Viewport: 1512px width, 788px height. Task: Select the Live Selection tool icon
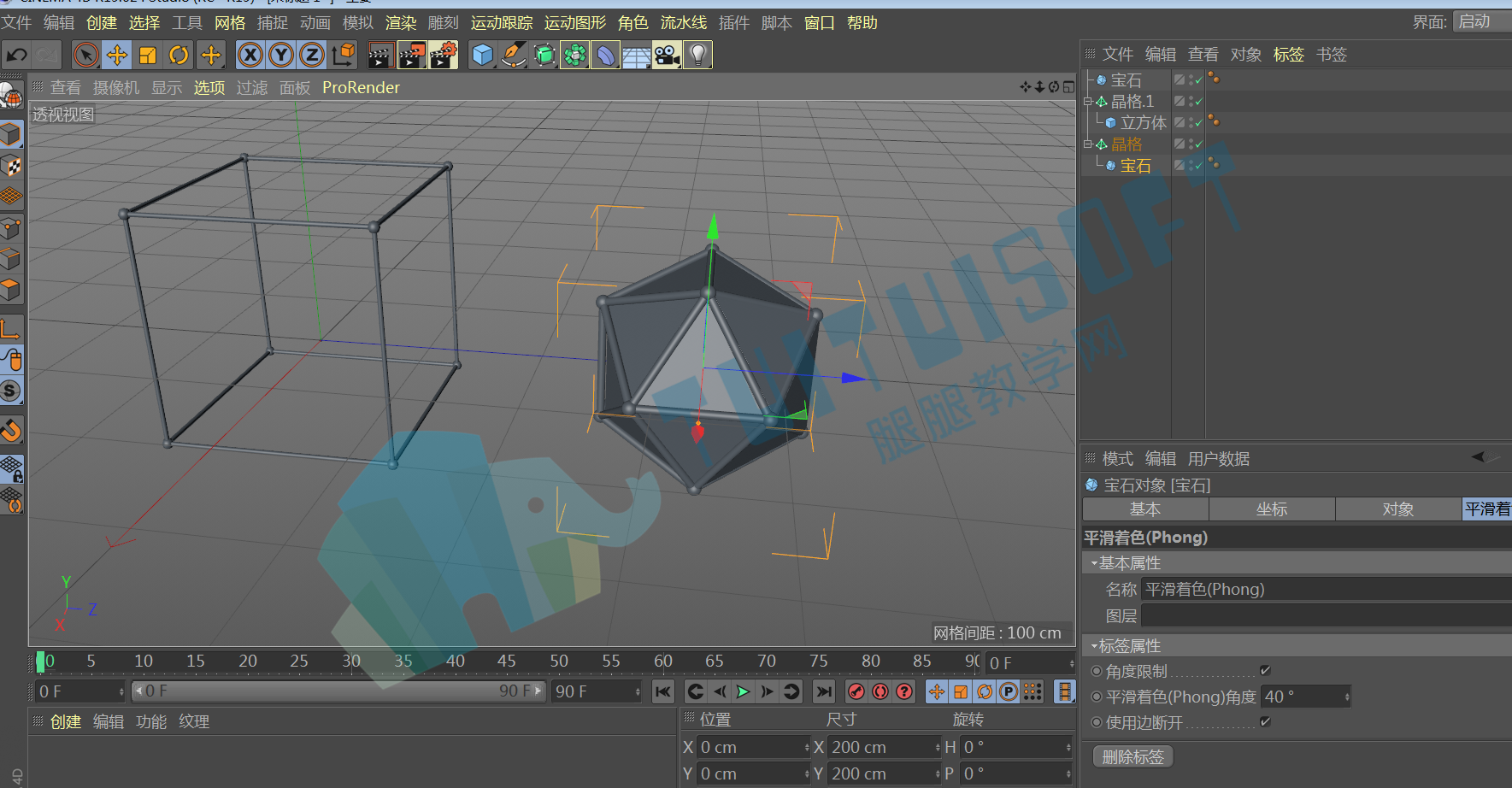coord(85,55)
